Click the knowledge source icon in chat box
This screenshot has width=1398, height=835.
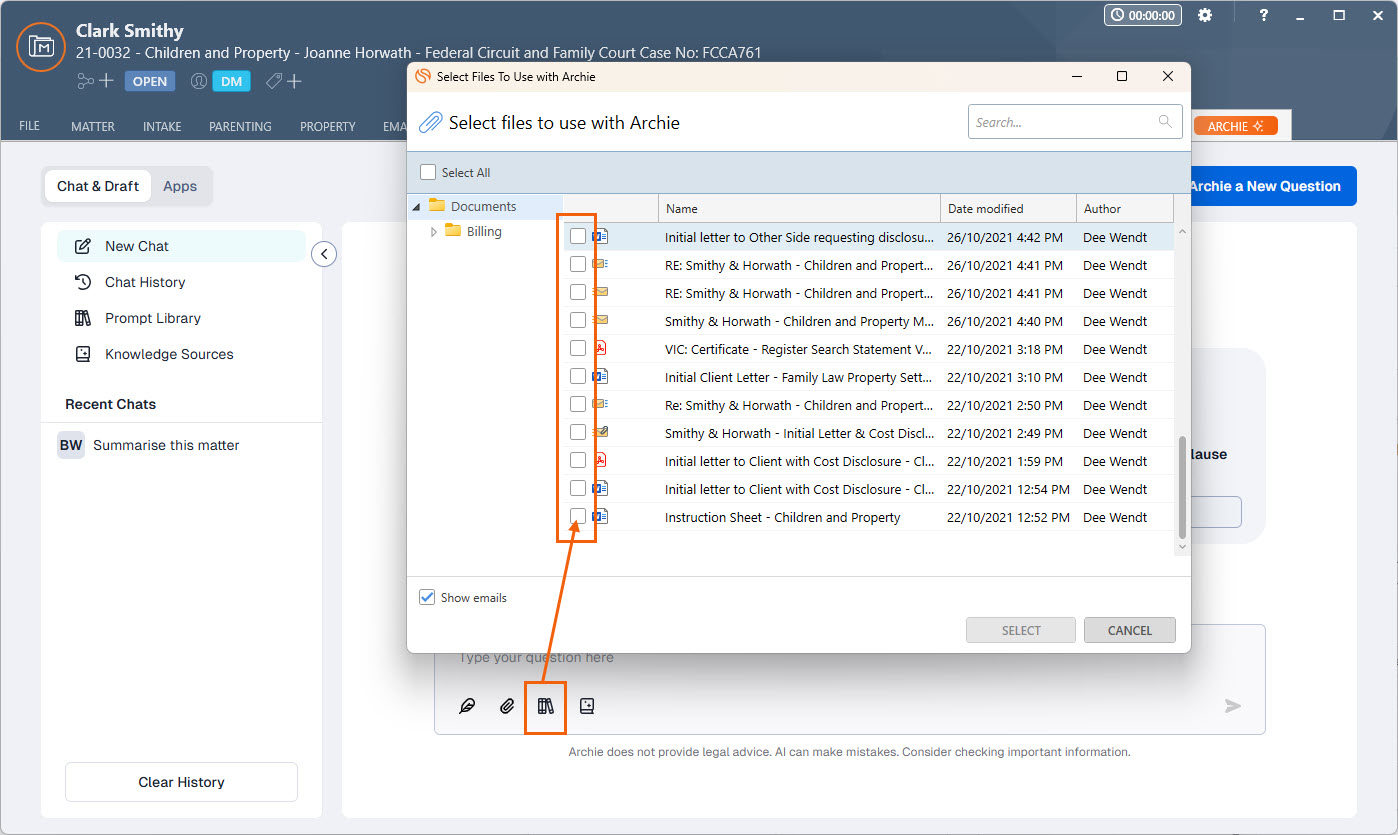click(587, 706)
